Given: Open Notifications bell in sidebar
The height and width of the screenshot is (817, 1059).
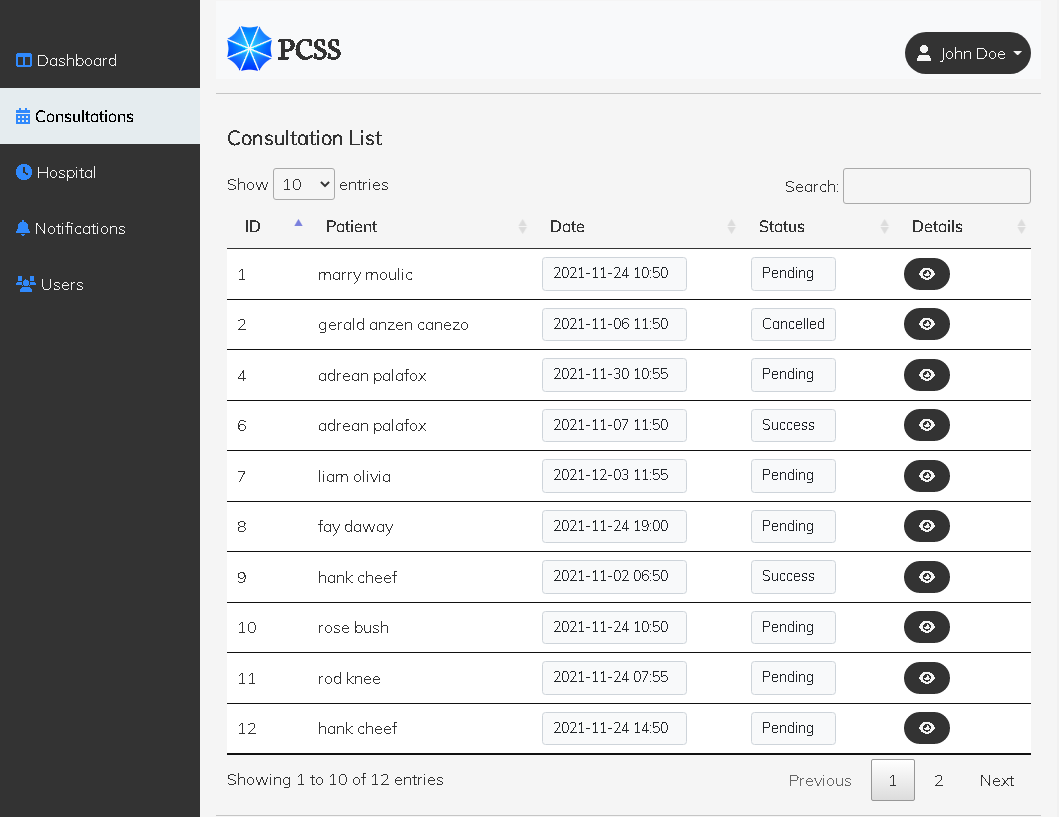Looking at the screenshot, I should tap(23, 228).
